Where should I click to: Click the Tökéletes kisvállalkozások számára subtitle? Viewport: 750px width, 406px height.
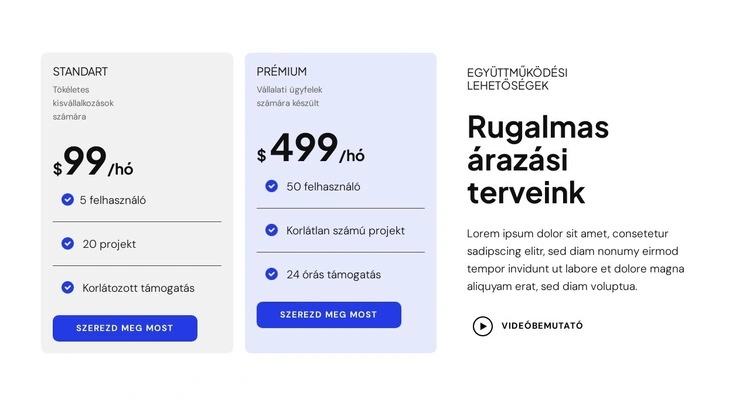pyautogui.click(x=83, y=103)
